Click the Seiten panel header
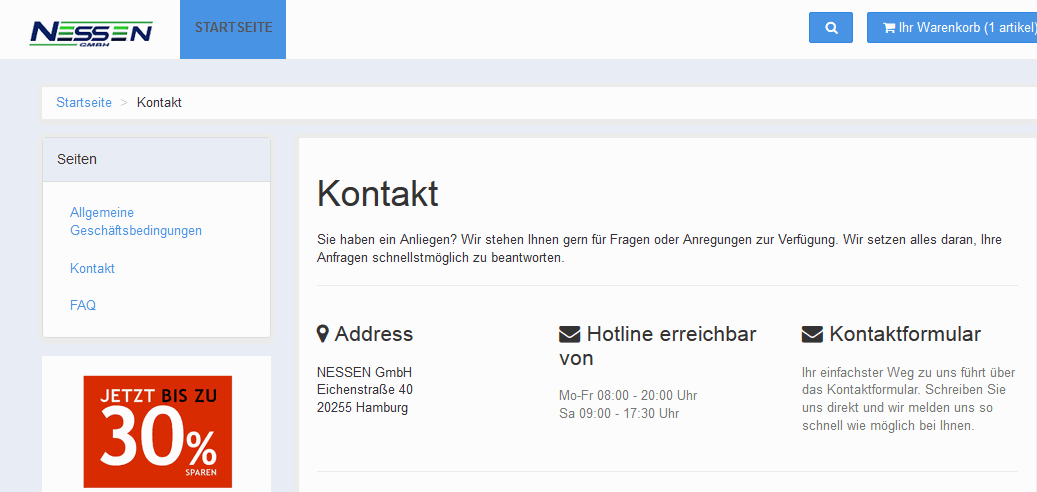Image resolution: width=1037 pixels, height=492 pixels. tap(156, 159)
